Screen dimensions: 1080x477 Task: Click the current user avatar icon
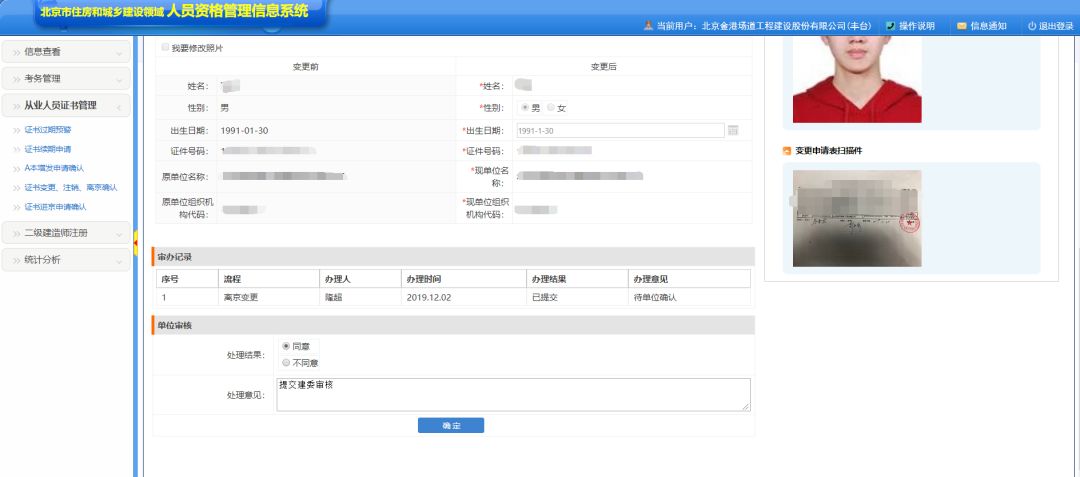point(648,26)
